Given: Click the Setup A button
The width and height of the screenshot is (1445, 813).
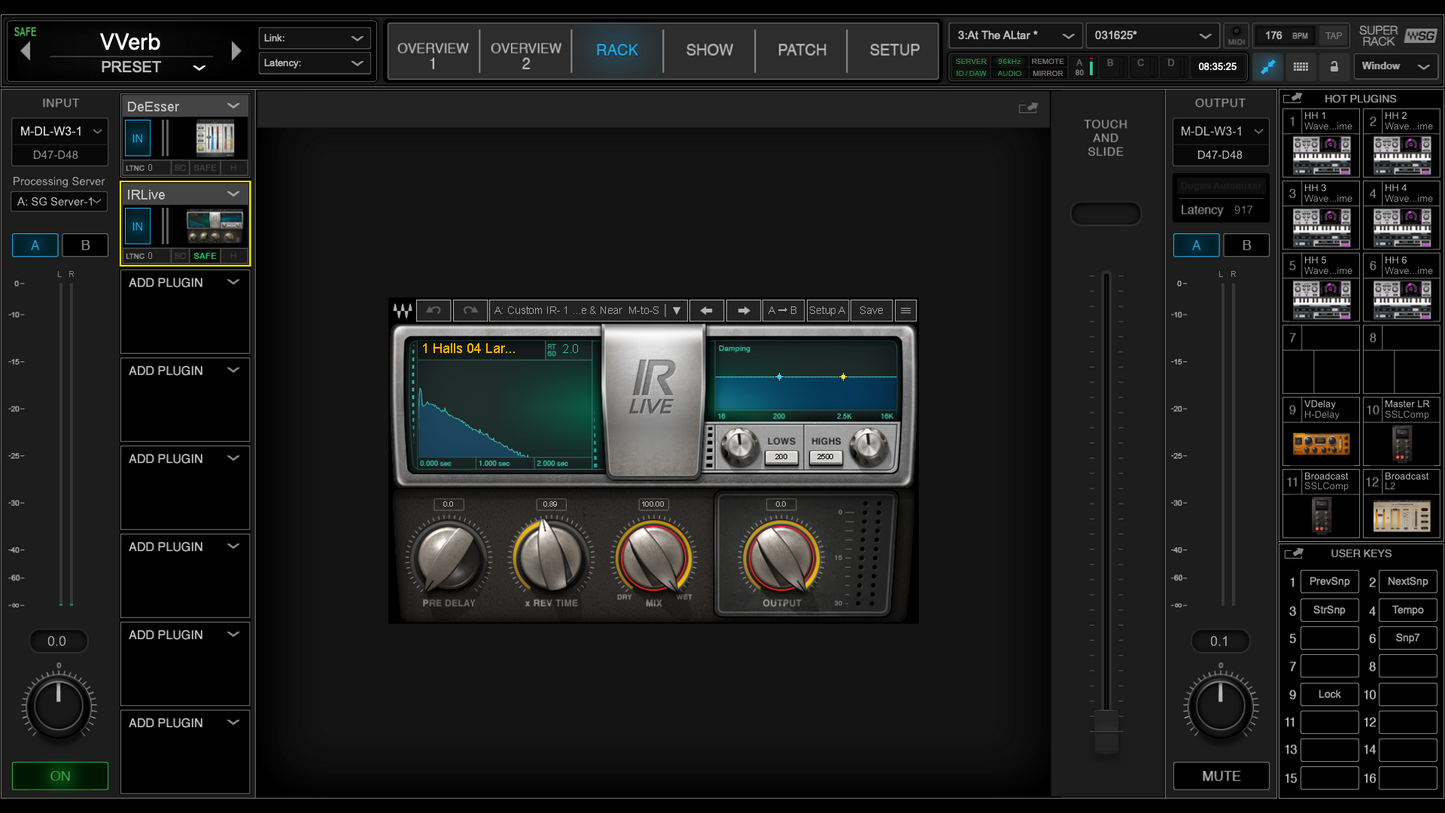Looking at the screenshot, I should (x=827, y=311).
